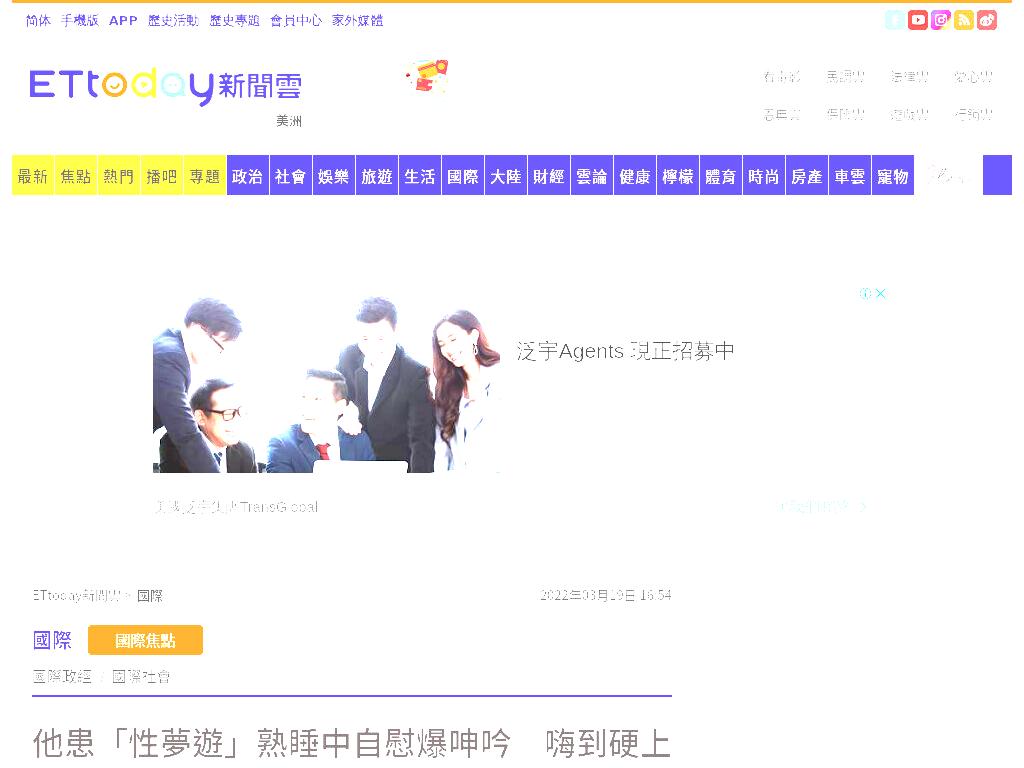Go to the 財經 section
Screen dimensions: 1024x768
[549, 176]
